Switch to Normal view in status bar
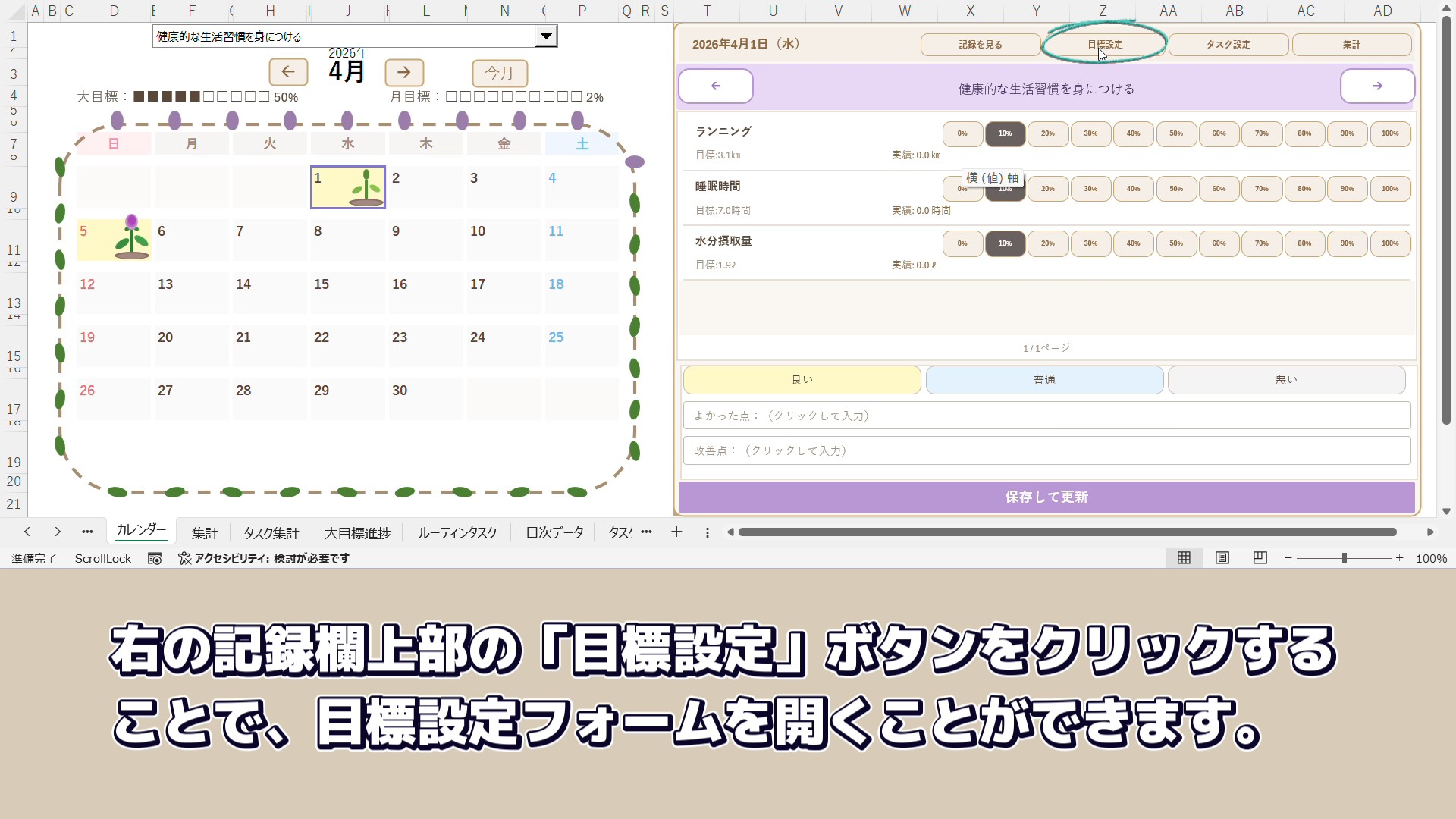 click(1184, 558)
